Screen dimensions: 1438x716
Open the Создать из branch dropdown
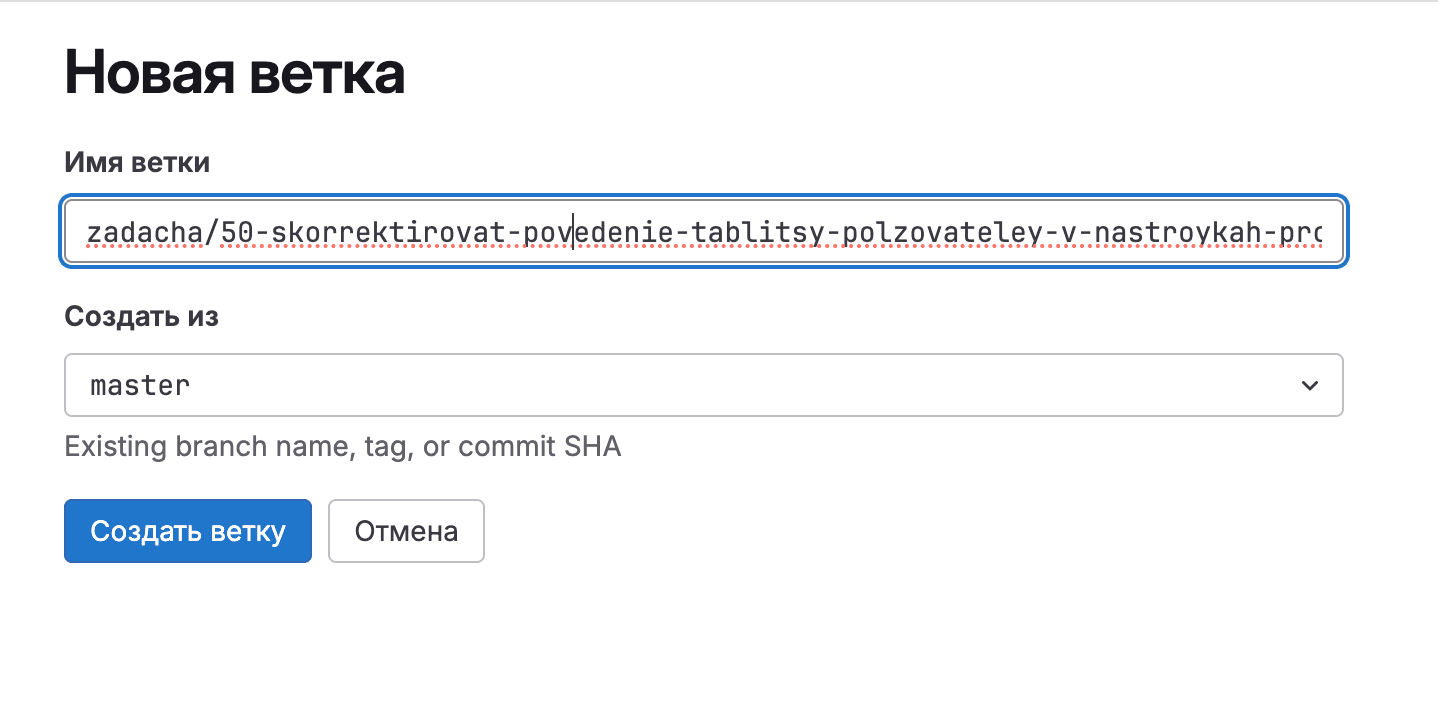(703, 385)
